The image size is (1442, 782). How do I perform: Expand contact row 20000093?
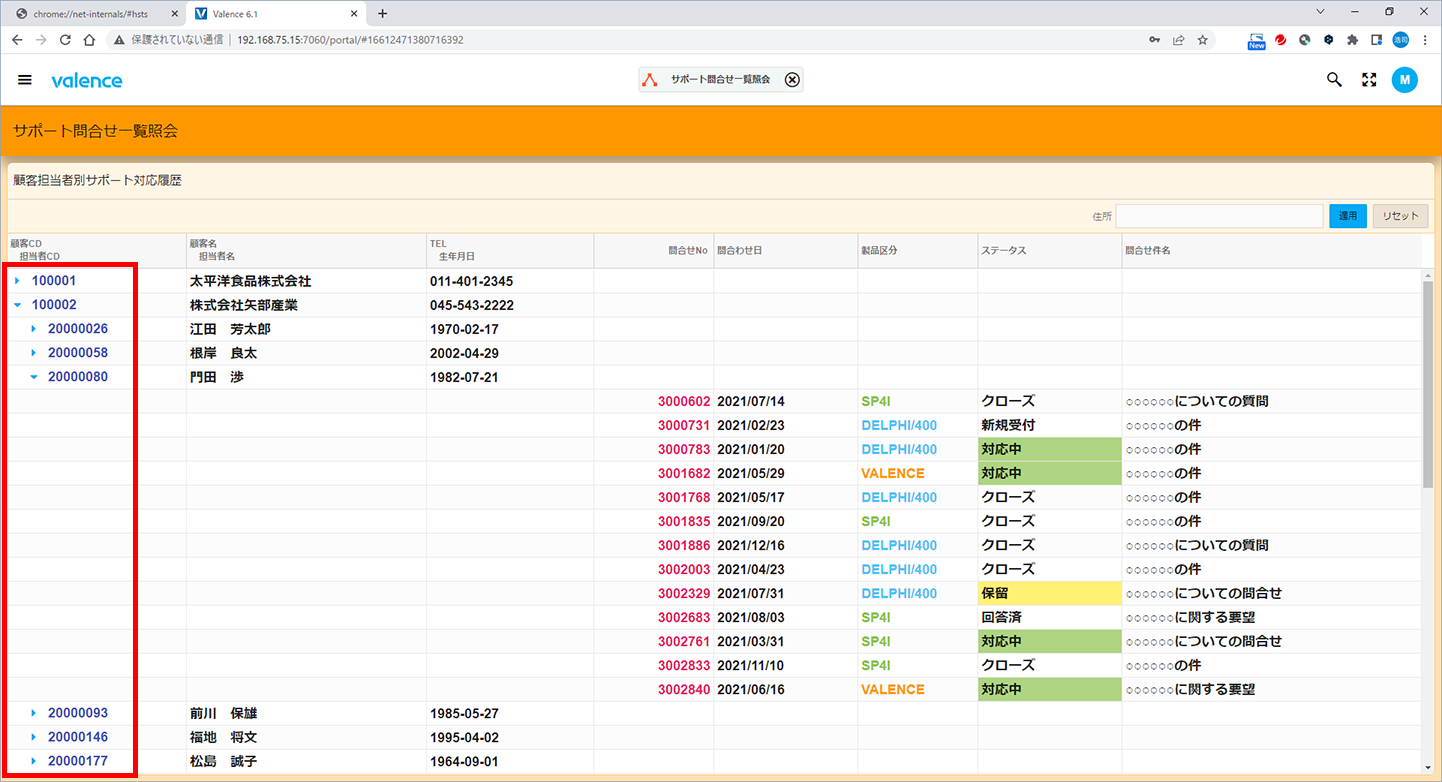point(34,713)
